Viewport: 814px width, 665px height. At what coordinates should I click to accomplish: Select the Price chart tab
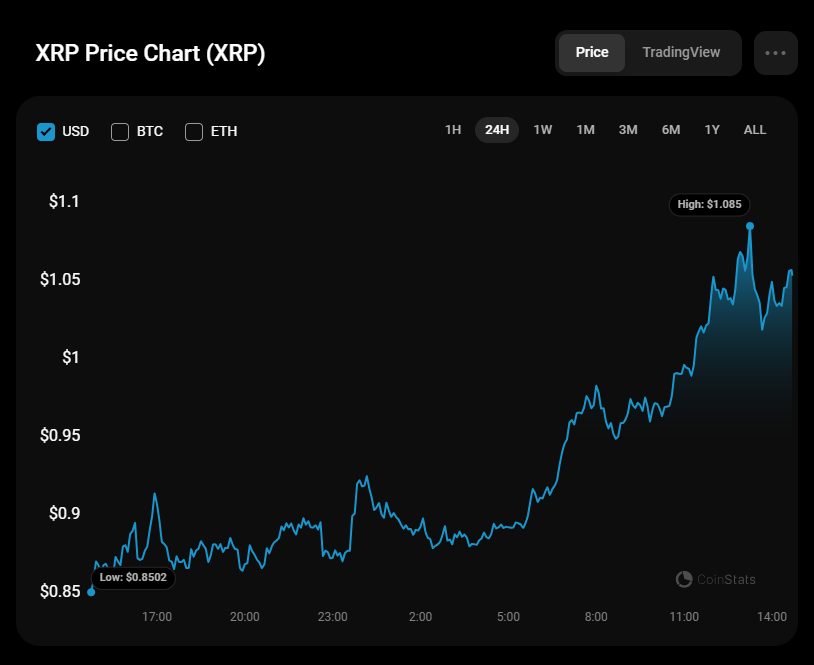tap(592, 52)
